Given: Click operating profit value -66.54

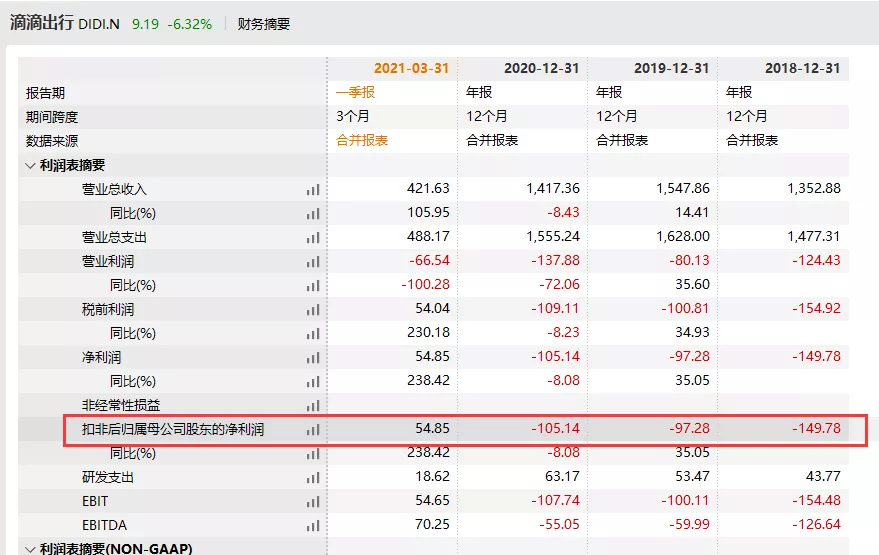Looking at the screenshot, I should click(x=429, y=261).
